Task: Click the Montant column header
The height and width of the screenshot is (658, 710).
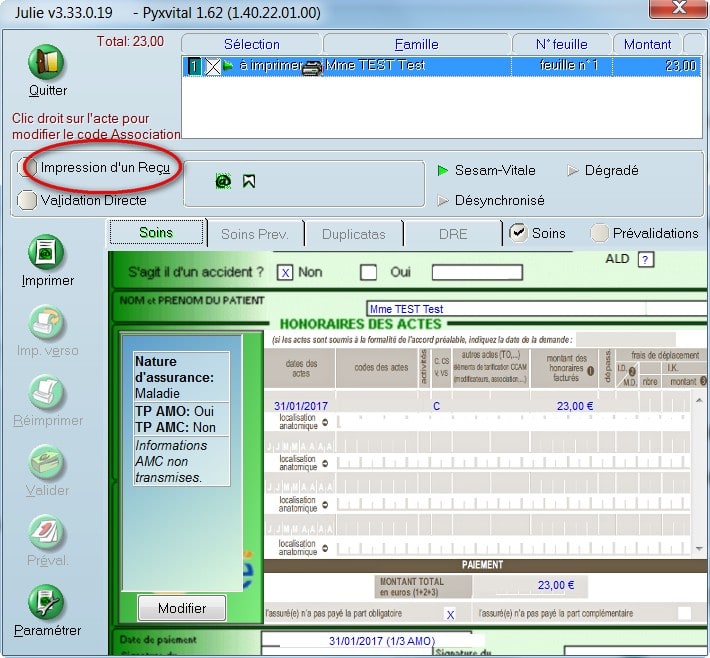Action: coord(647,44)
